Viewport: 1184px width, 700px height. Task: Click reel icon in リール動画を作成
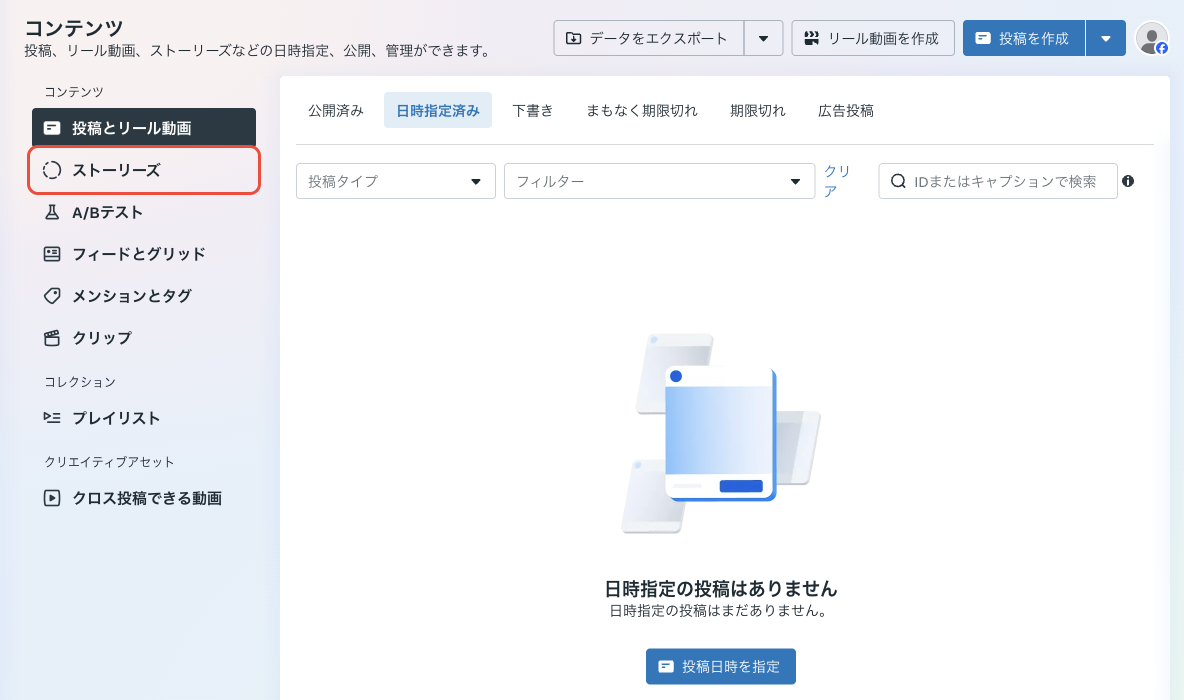812,38
